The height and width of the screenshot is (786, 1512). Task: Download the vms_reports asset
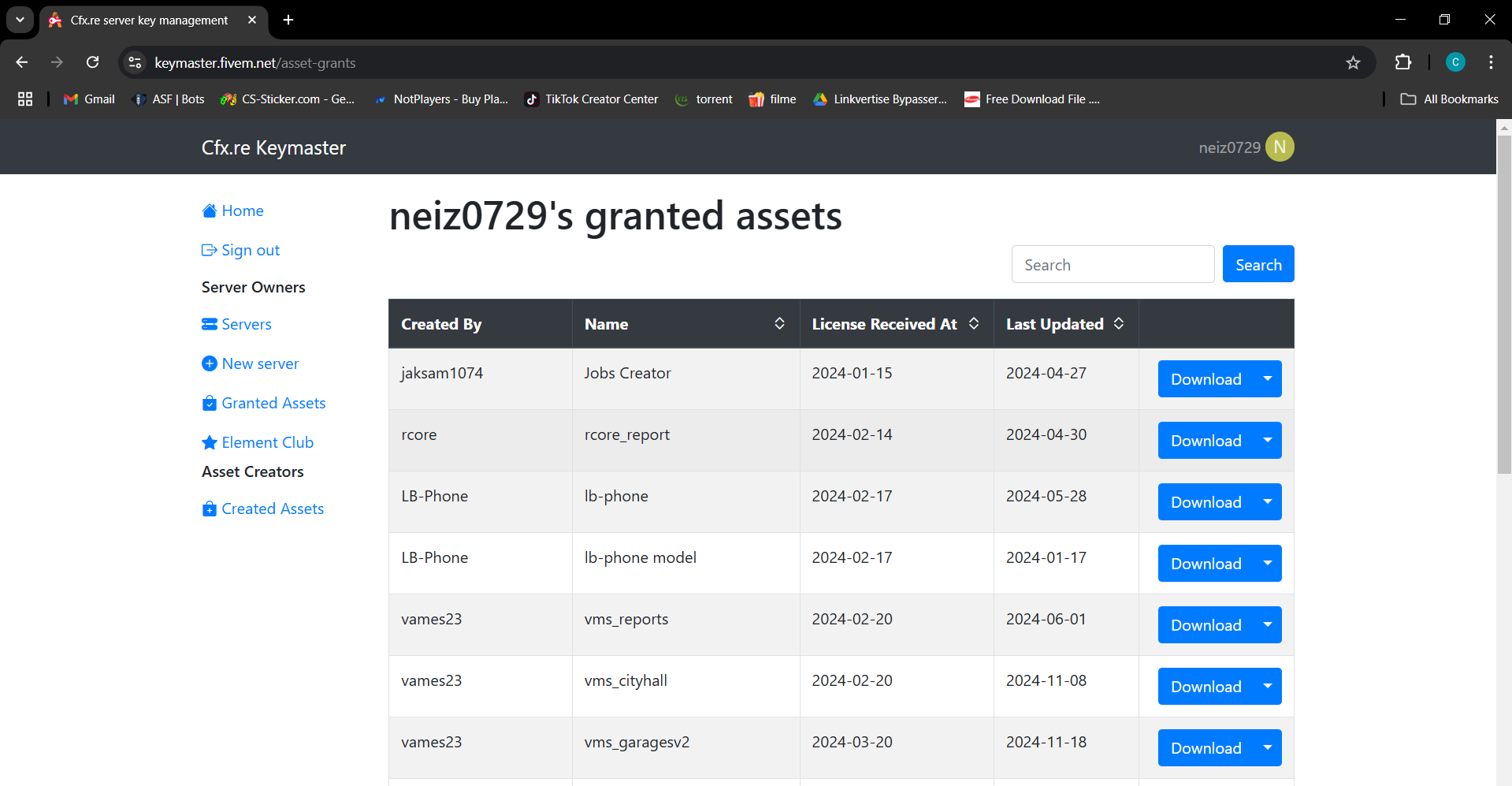pyautogui.click(x=1206, y=625)
